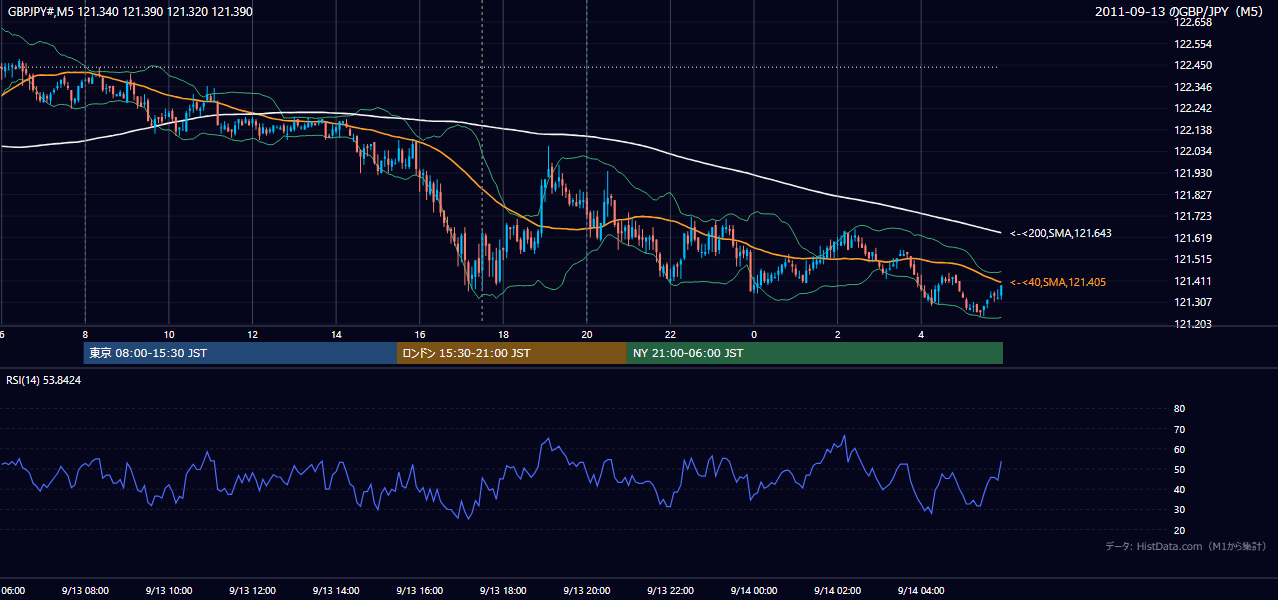Click the Tokyo 08:00-15:30 JST session bar

240,353
